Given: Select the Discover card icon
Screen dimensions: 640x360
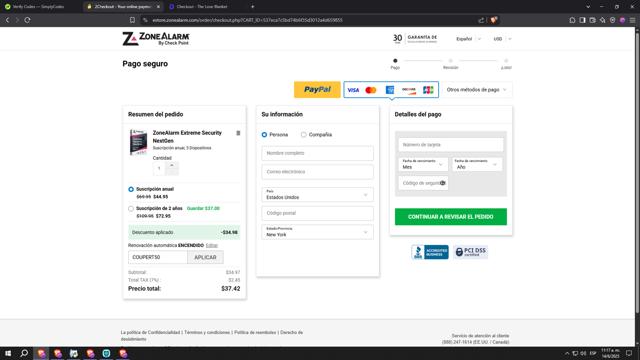Looking at the screenshot, I should 409,90.
